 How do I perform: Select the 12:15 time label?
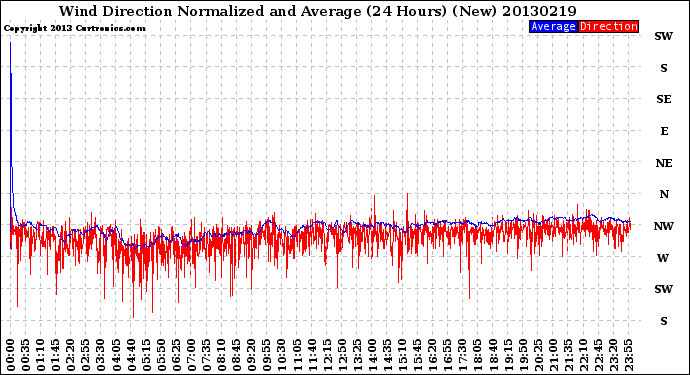click(x=327, y=355)
